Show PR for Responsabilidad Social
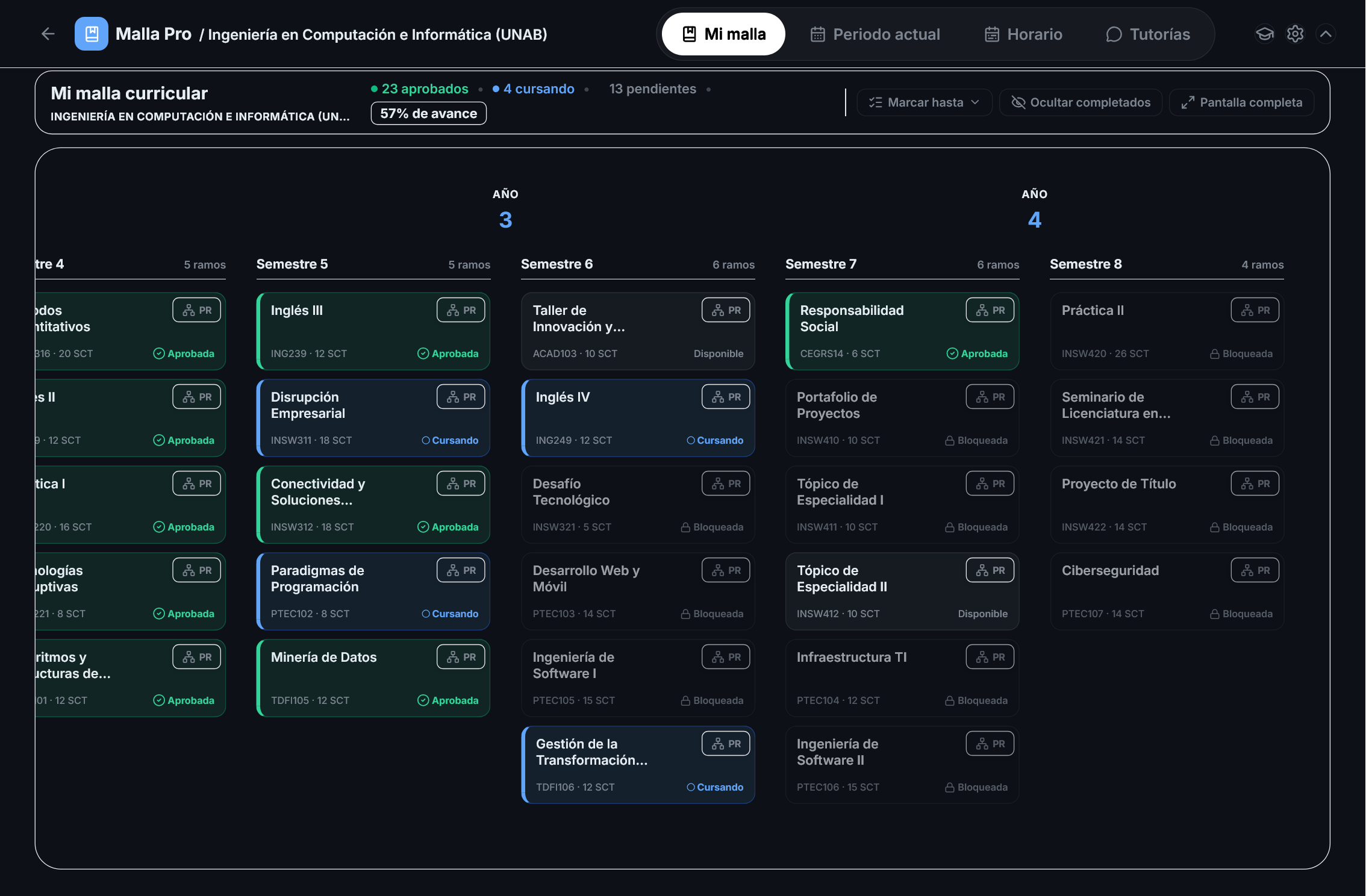This screenshot has width=1366, height=896. [990, 310]
